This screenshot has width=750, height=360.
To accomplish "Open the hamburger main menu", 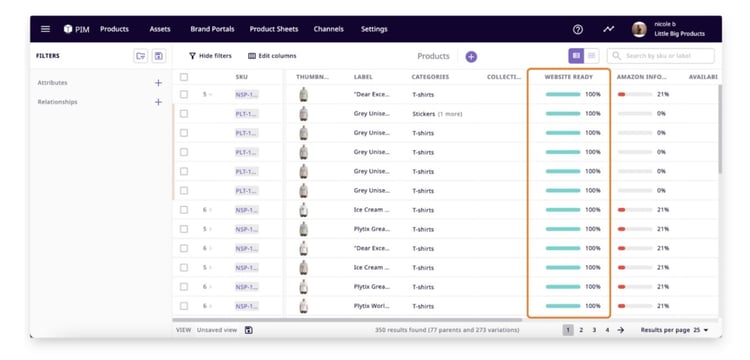I will [x=45, y=29].
